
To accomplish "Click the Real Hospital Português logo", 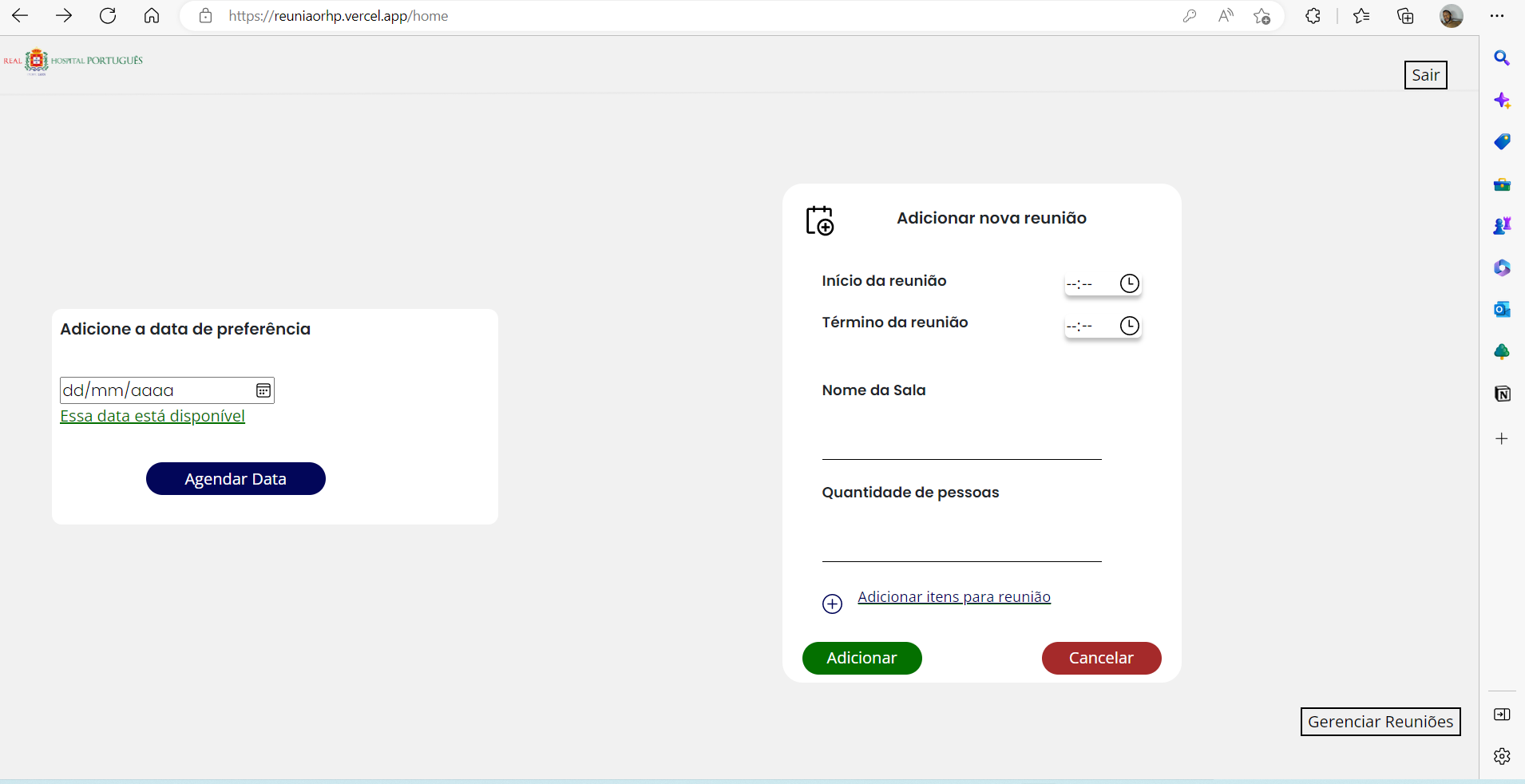I will click(73, 61).
